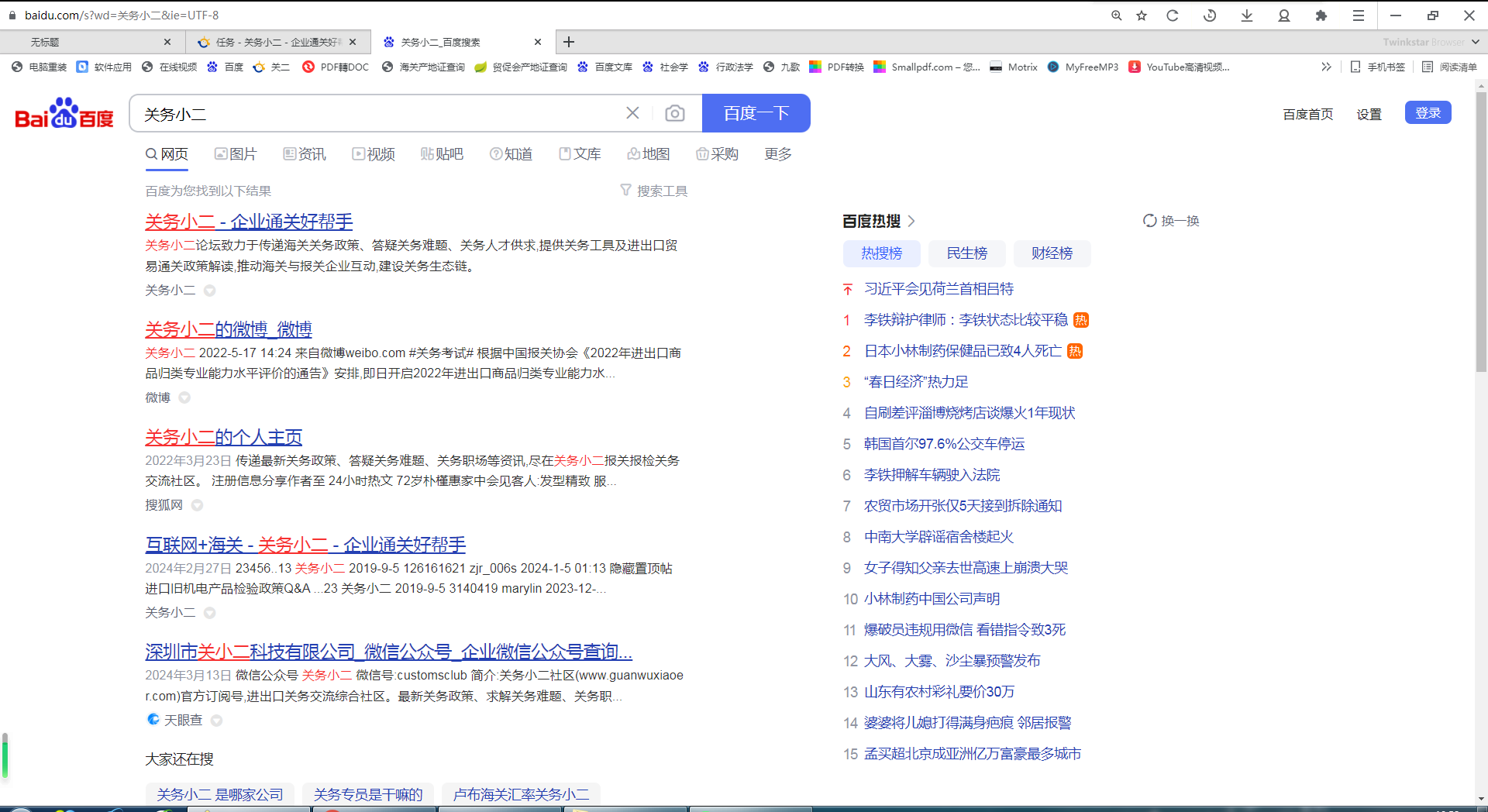The width and height of the screenshot is (1488, 812).
Task: Open the PDF转DOC bookmark
Action: coord(336,67)
